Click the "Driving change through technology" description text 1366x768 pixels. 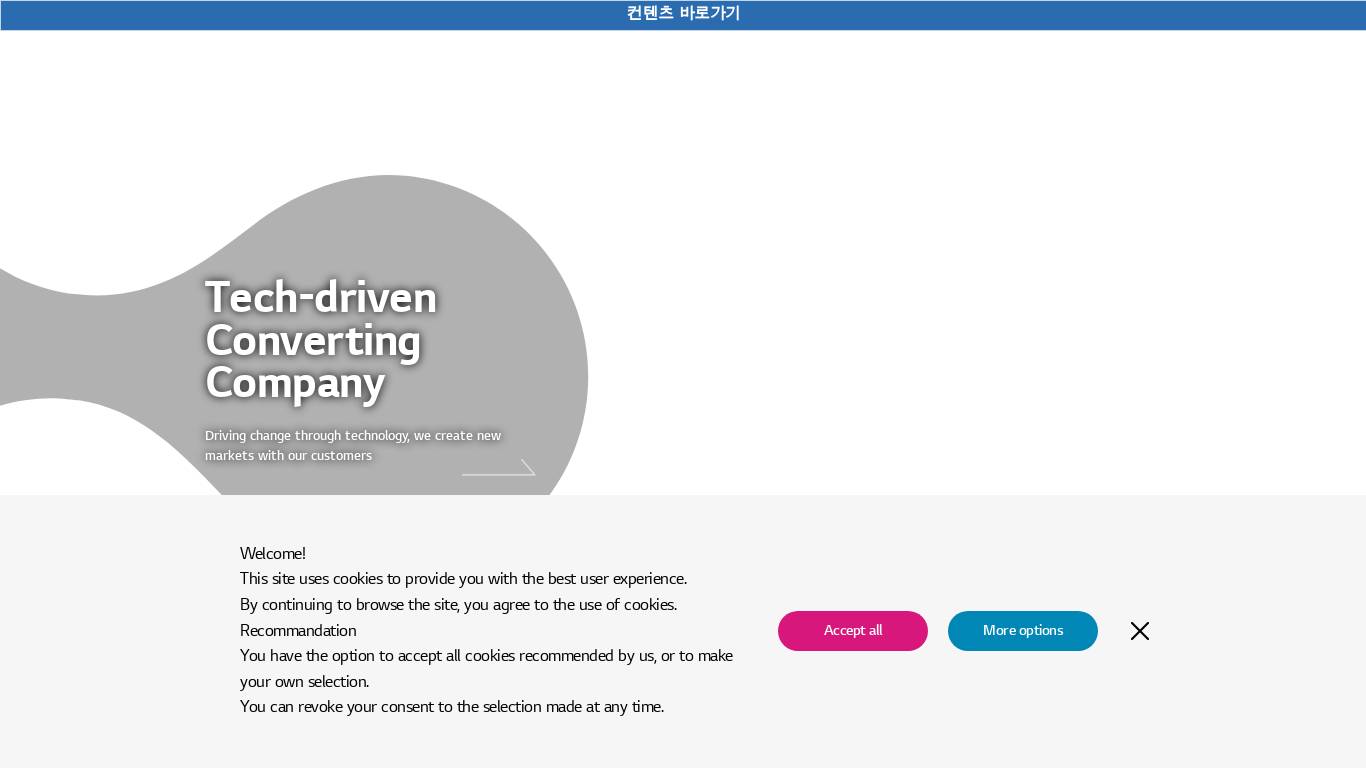click(x=353, y=445)
